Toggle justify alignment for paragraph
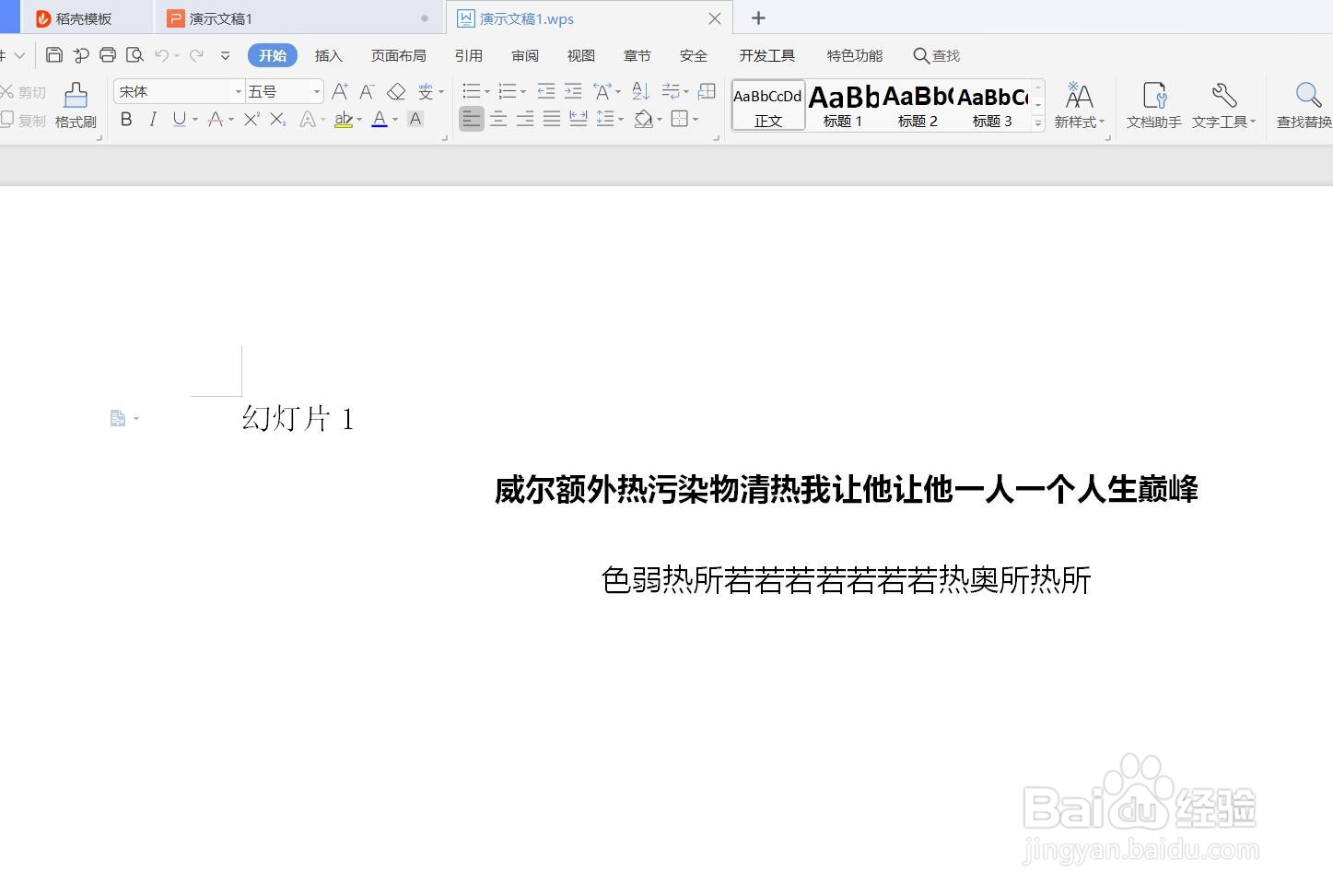This screenshot has height=896, width=1333. pos(551,118)
